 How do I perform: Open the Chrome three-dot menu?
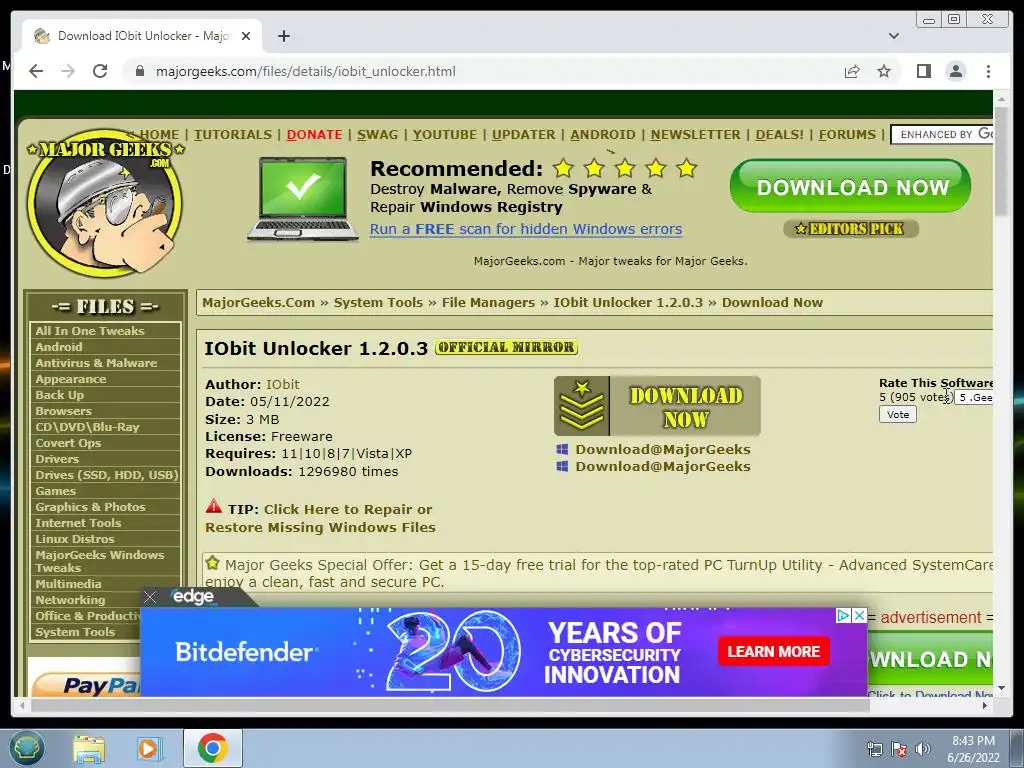coord(988,71)
